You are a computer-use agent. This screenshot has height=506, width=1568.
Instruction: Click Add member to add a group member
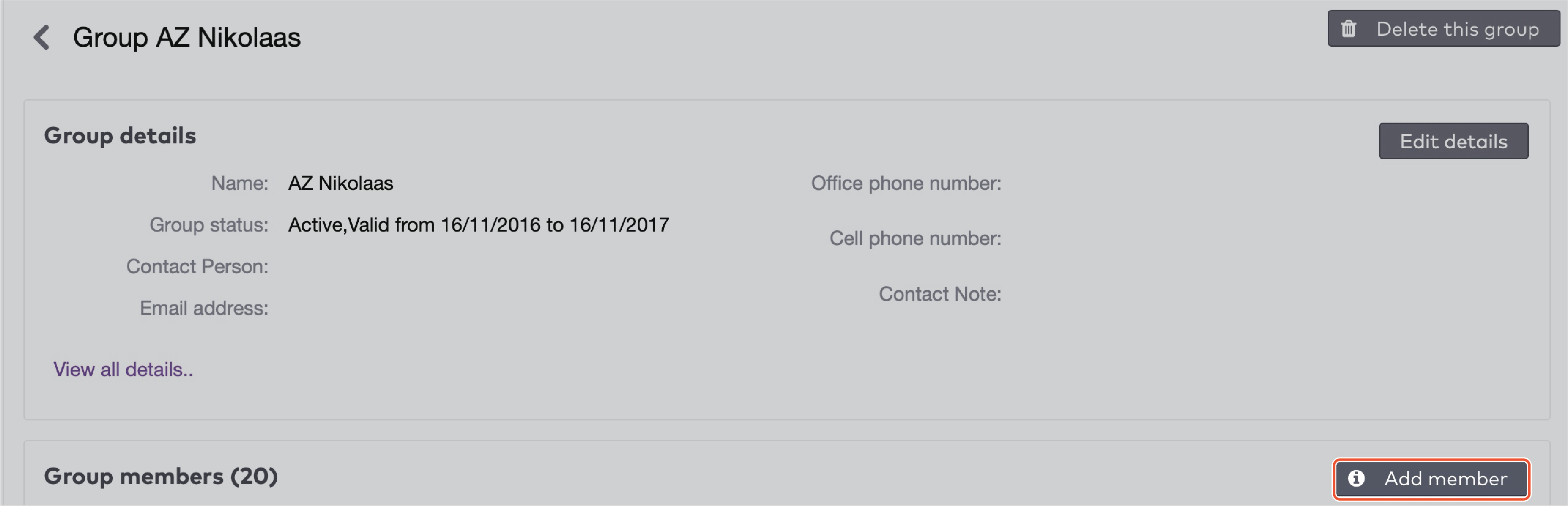click(1430, 479)
